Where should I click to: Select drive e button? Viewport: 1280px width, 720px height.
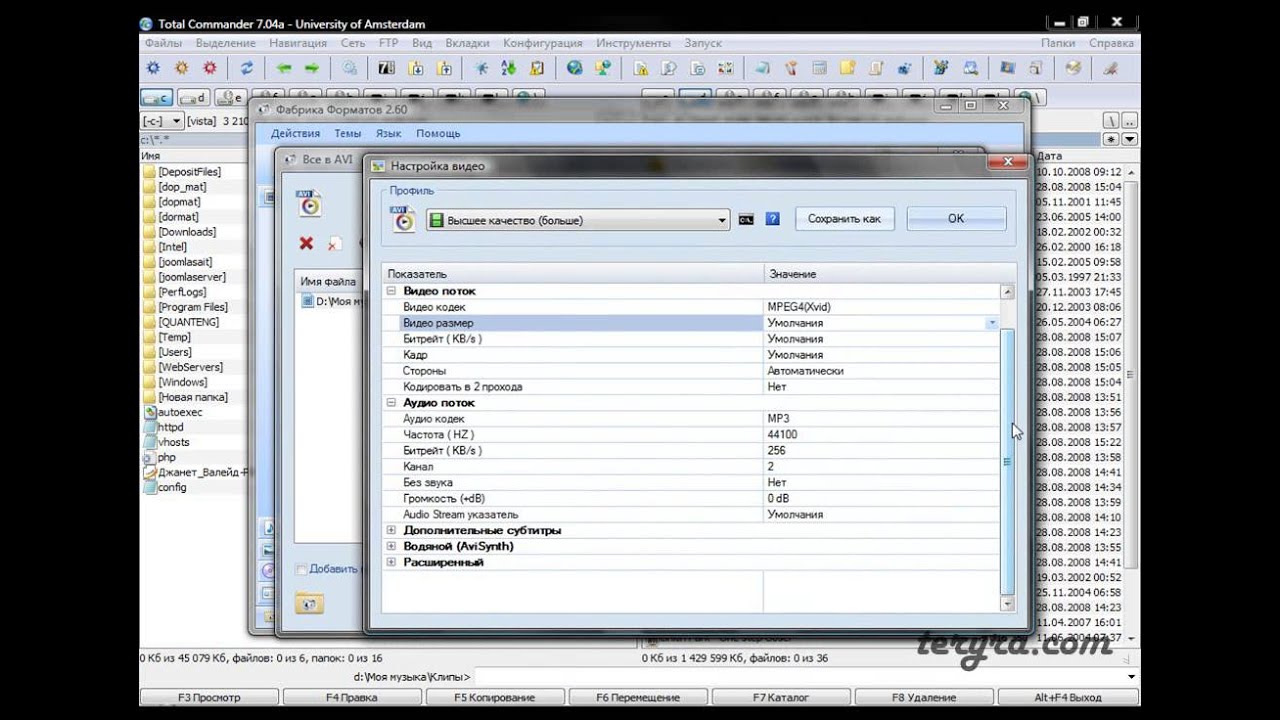231,97
